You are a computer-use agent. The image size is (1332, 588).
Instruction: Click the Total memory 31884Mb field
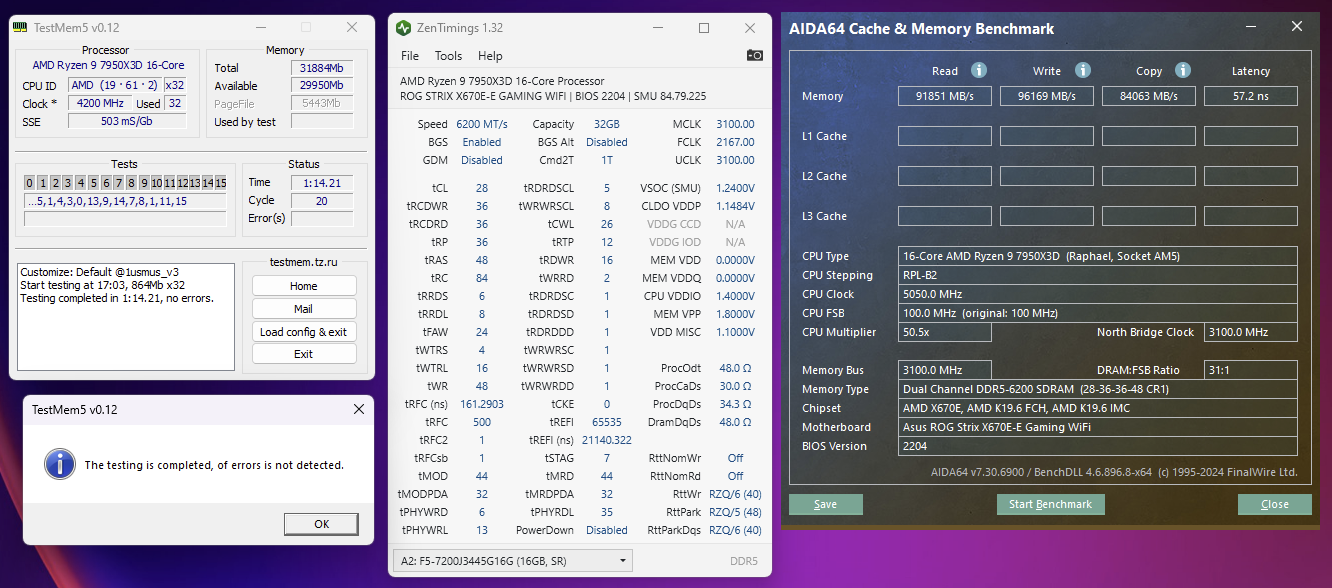(322, 68)
